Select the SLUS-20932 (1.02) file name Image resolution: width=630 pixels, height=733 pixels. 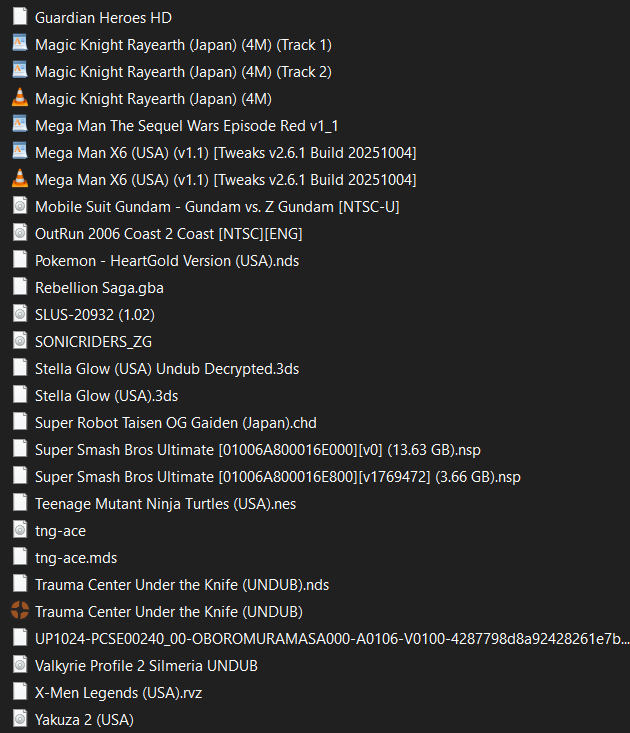pos(95,315)
